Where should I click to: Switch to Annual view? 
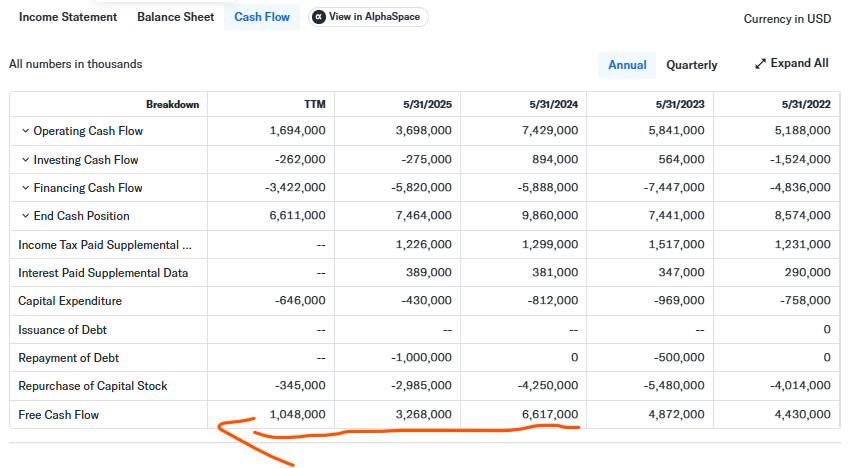[627, 65]
